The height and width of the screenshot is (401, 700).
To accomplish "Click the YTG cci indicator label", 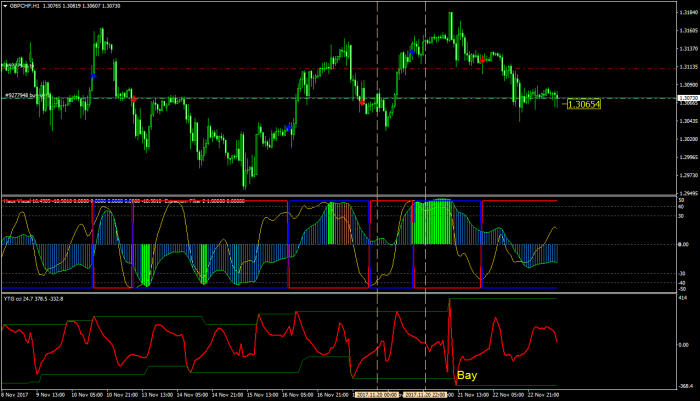I will point(14,298).
